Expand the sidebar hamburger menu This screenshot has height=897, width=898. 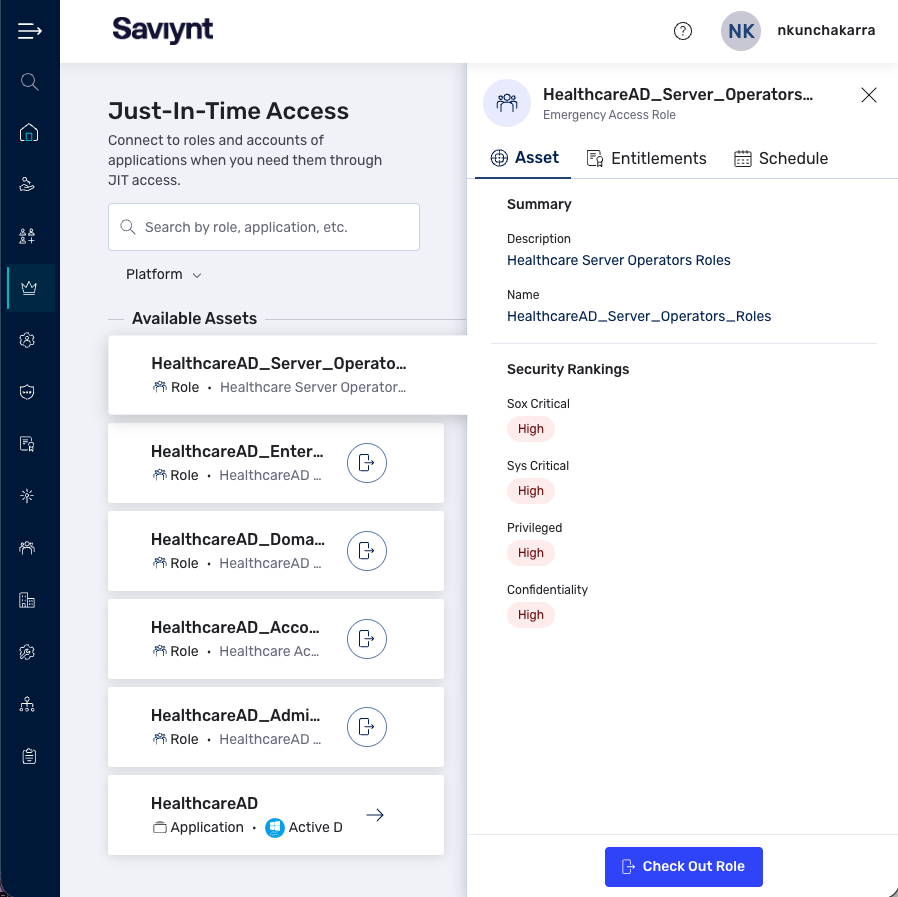(x=29, y=30)
